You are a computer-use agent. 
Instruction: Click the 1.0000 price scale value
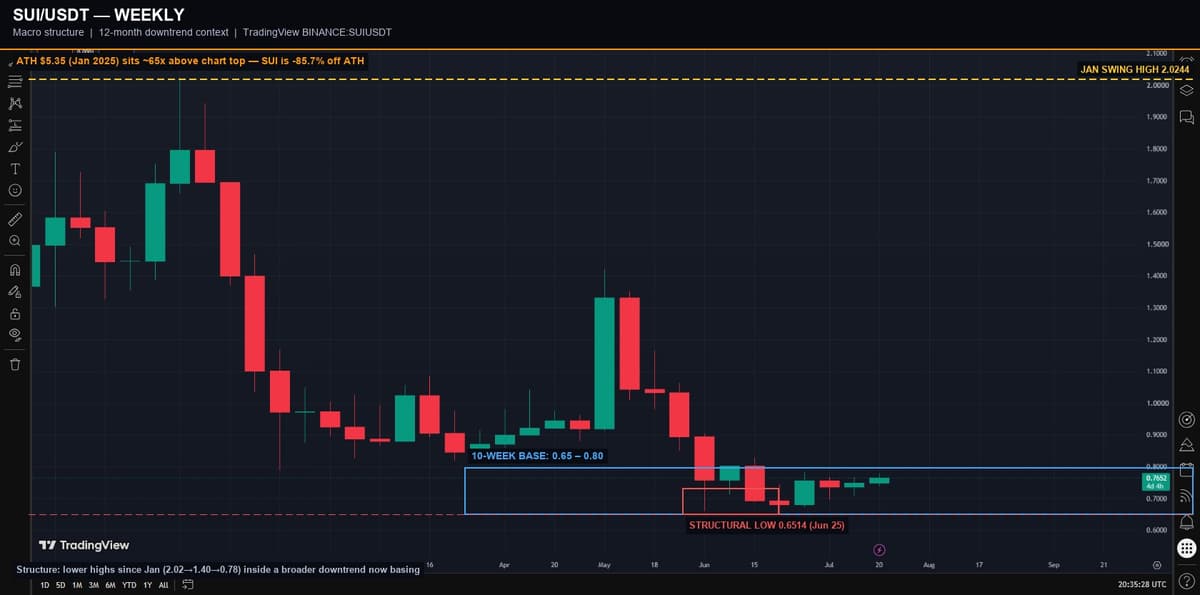coord(1155,403)
